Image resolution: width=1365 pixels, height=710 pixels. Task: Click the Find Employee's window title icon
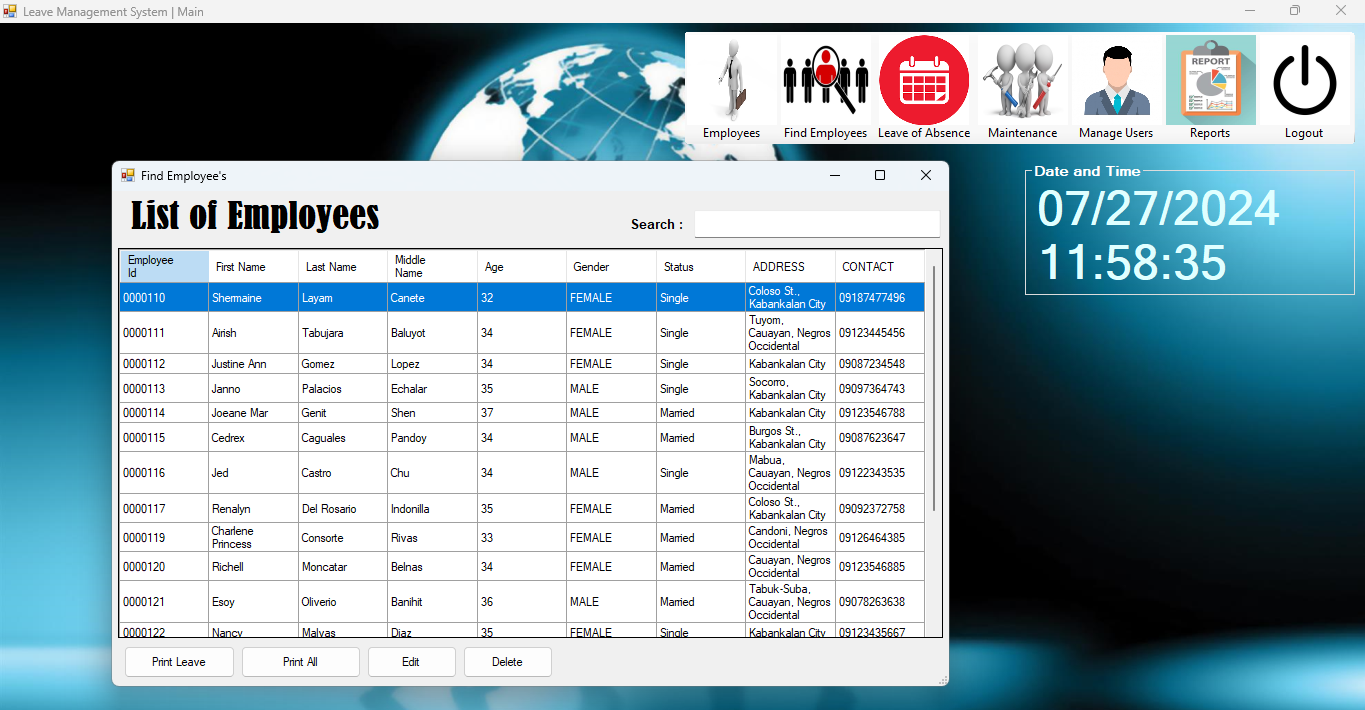128,175
